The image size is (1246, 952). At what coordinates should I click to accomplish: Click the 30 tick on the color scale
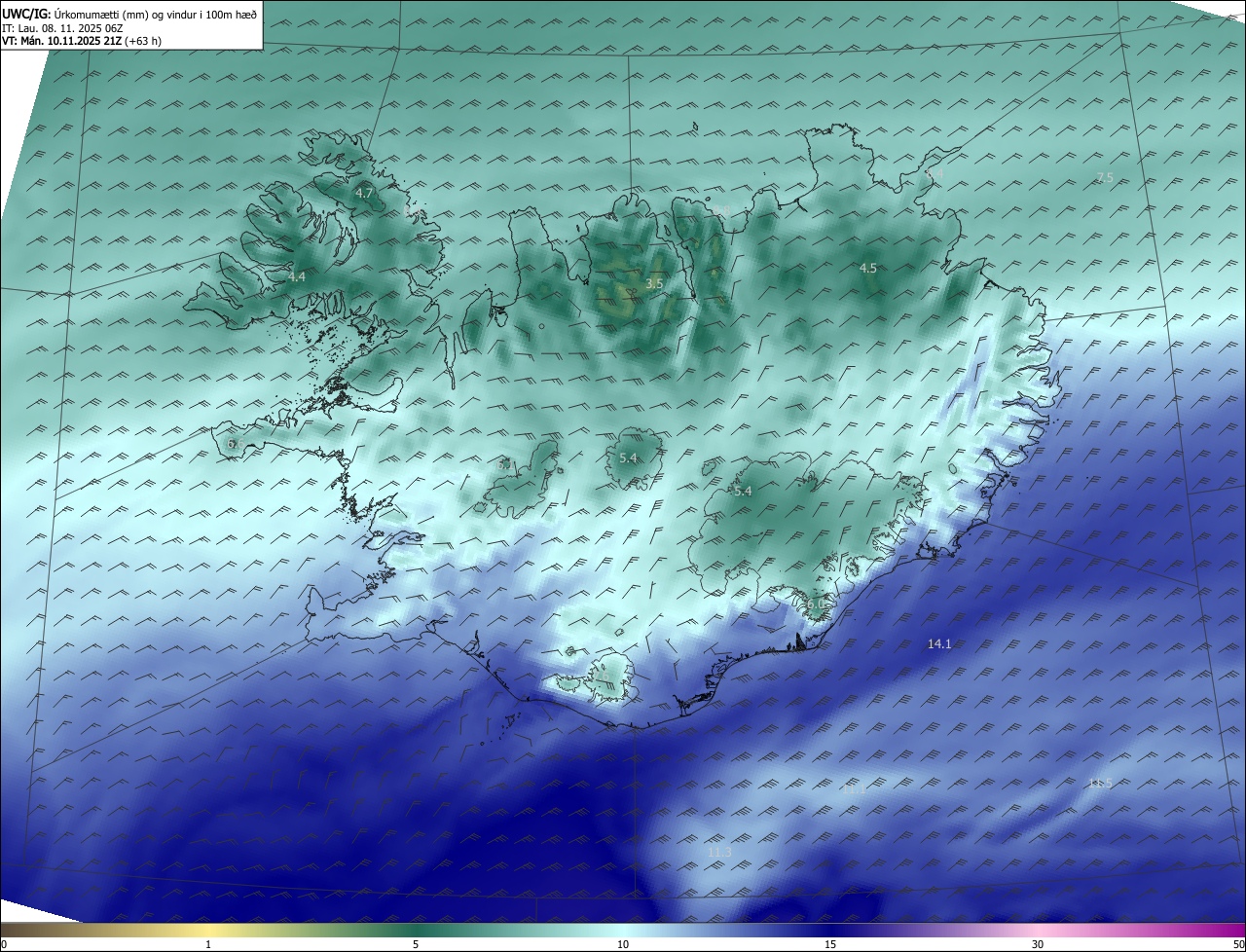click(x=1038, y=944)
